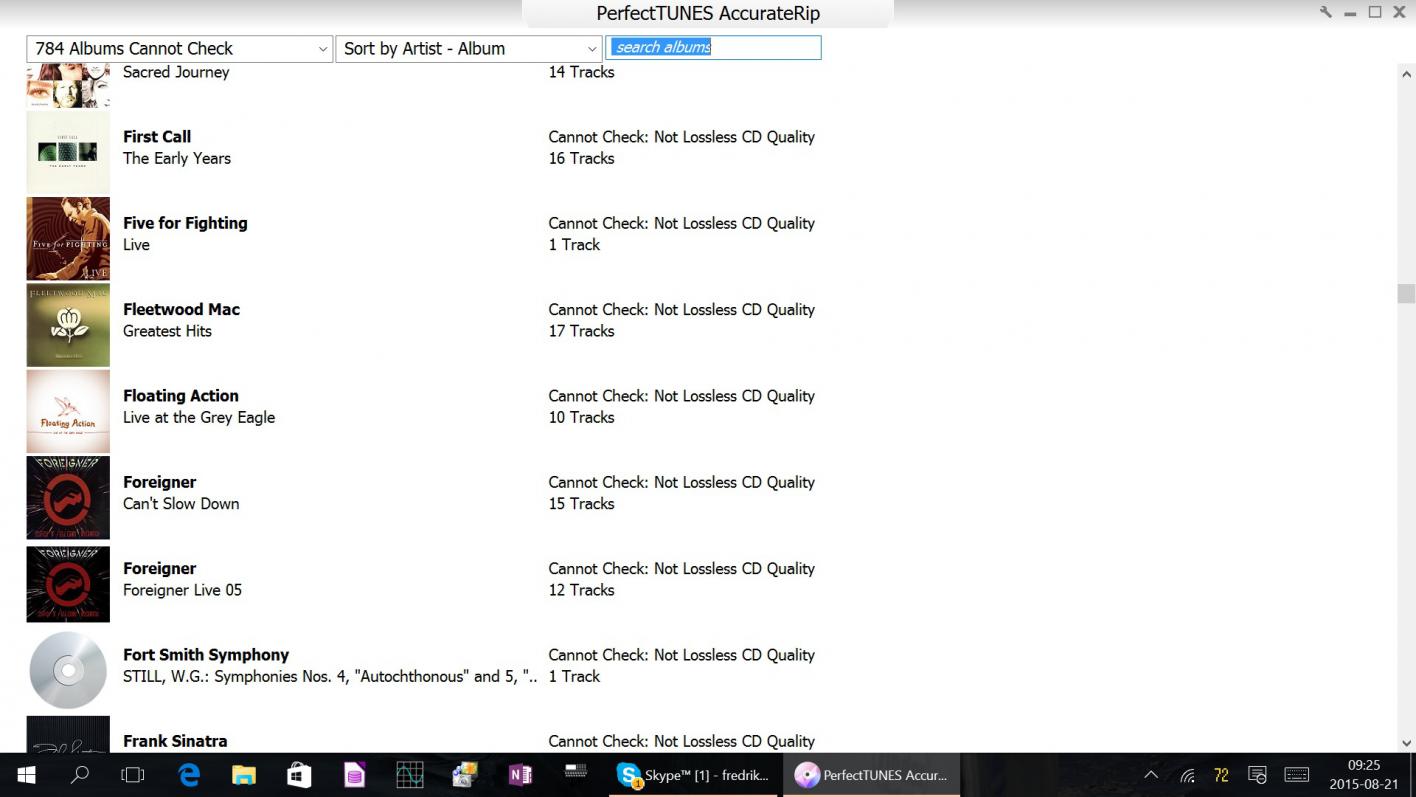Click the Greatest Hits album title

[167, 331]
